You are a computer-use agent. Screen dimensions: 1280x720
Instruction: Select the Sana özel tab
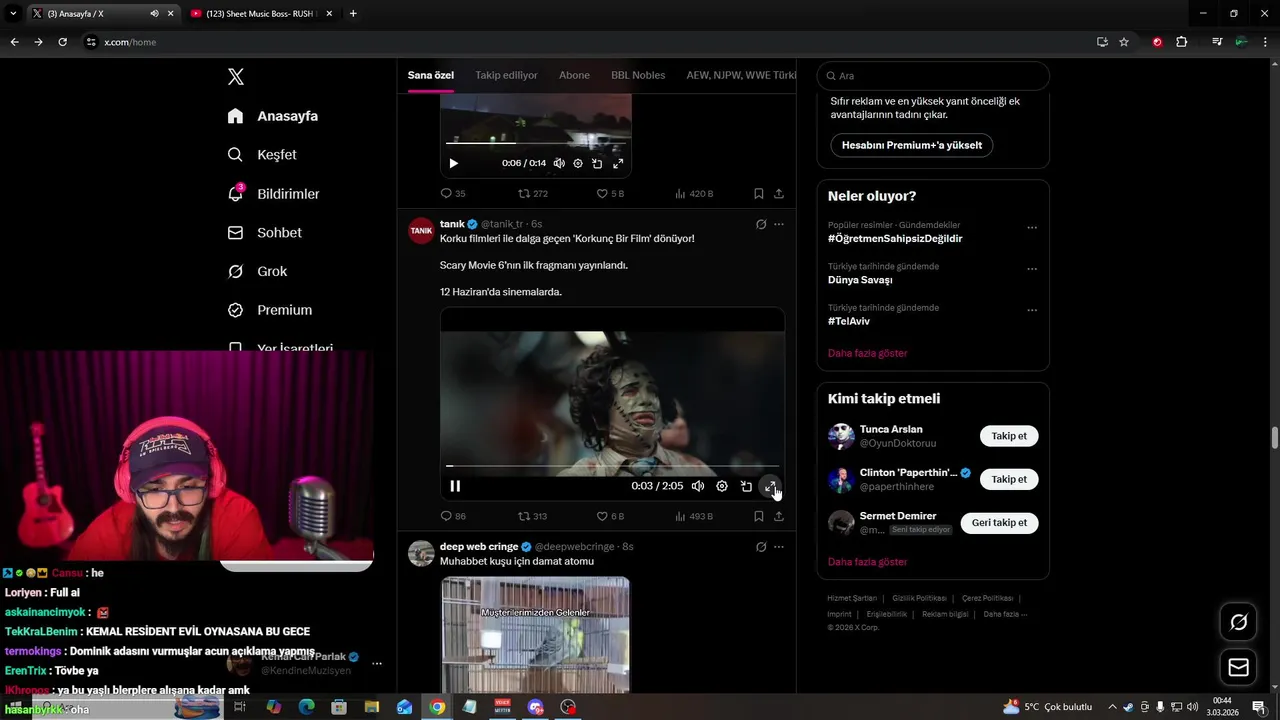[x=431, y=76]
